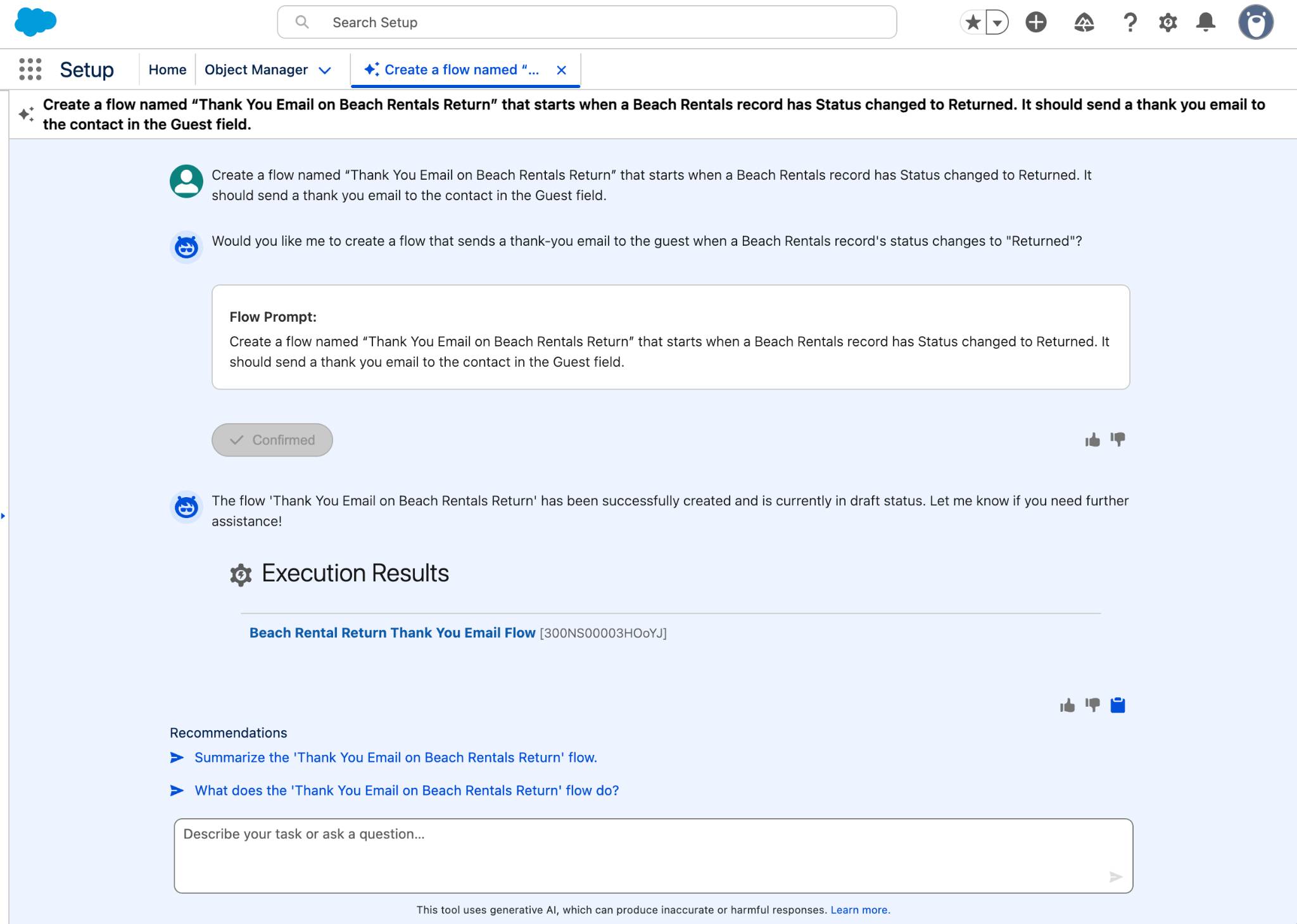Viewport: 1297px width, 924px height.
Task: Click the sparkle icon beside the page heading
Action: pyautogui.click(x=26, y=114)
